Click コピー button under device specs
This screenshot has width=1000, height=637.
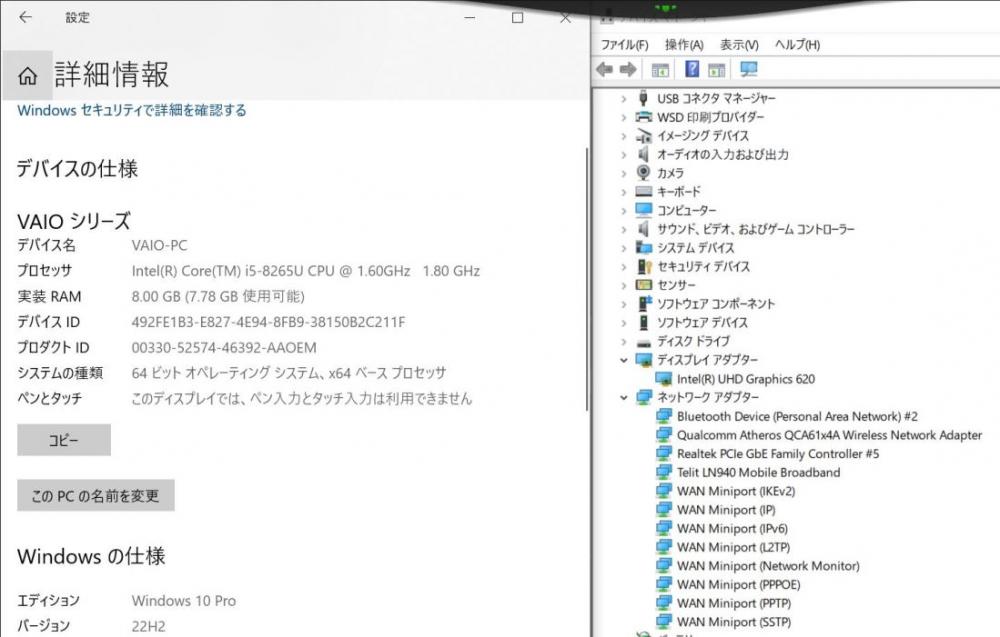click(64, 440)
